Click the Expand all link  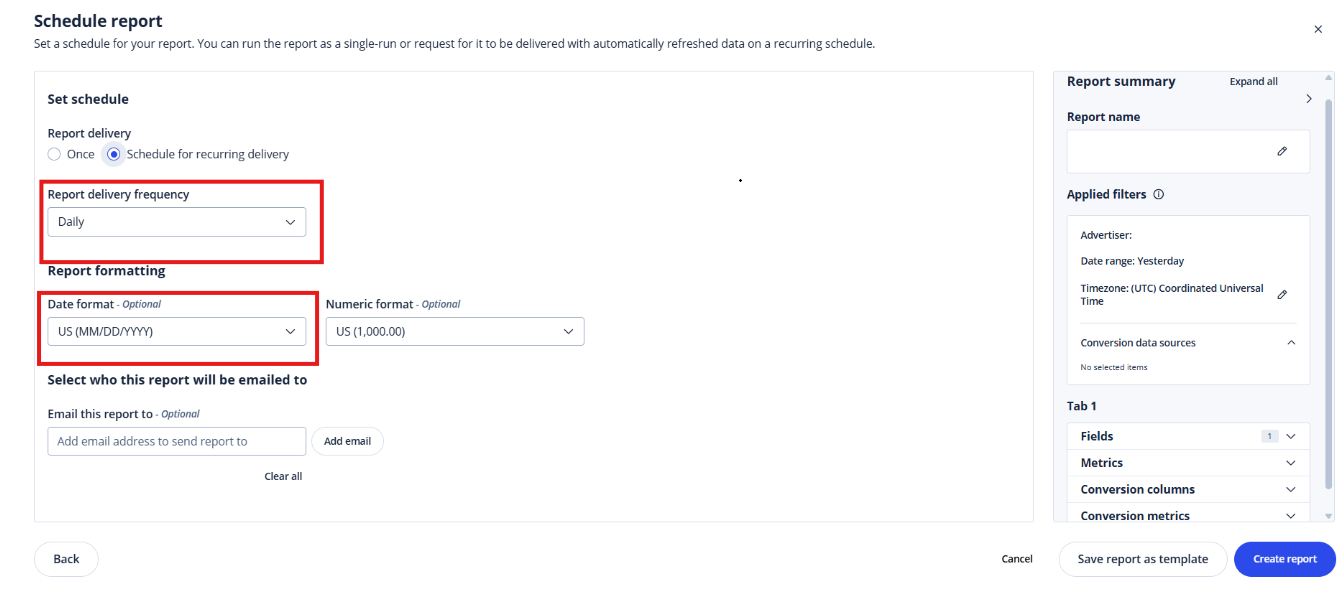[x=1254, y=82]
